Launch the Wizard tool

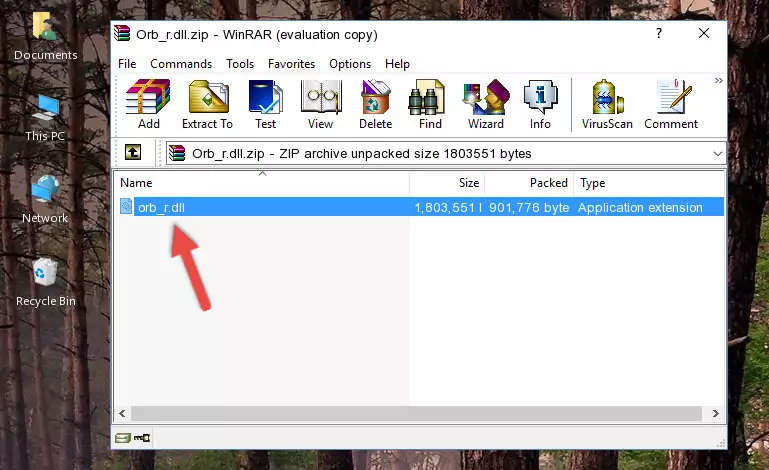[486, 104]
